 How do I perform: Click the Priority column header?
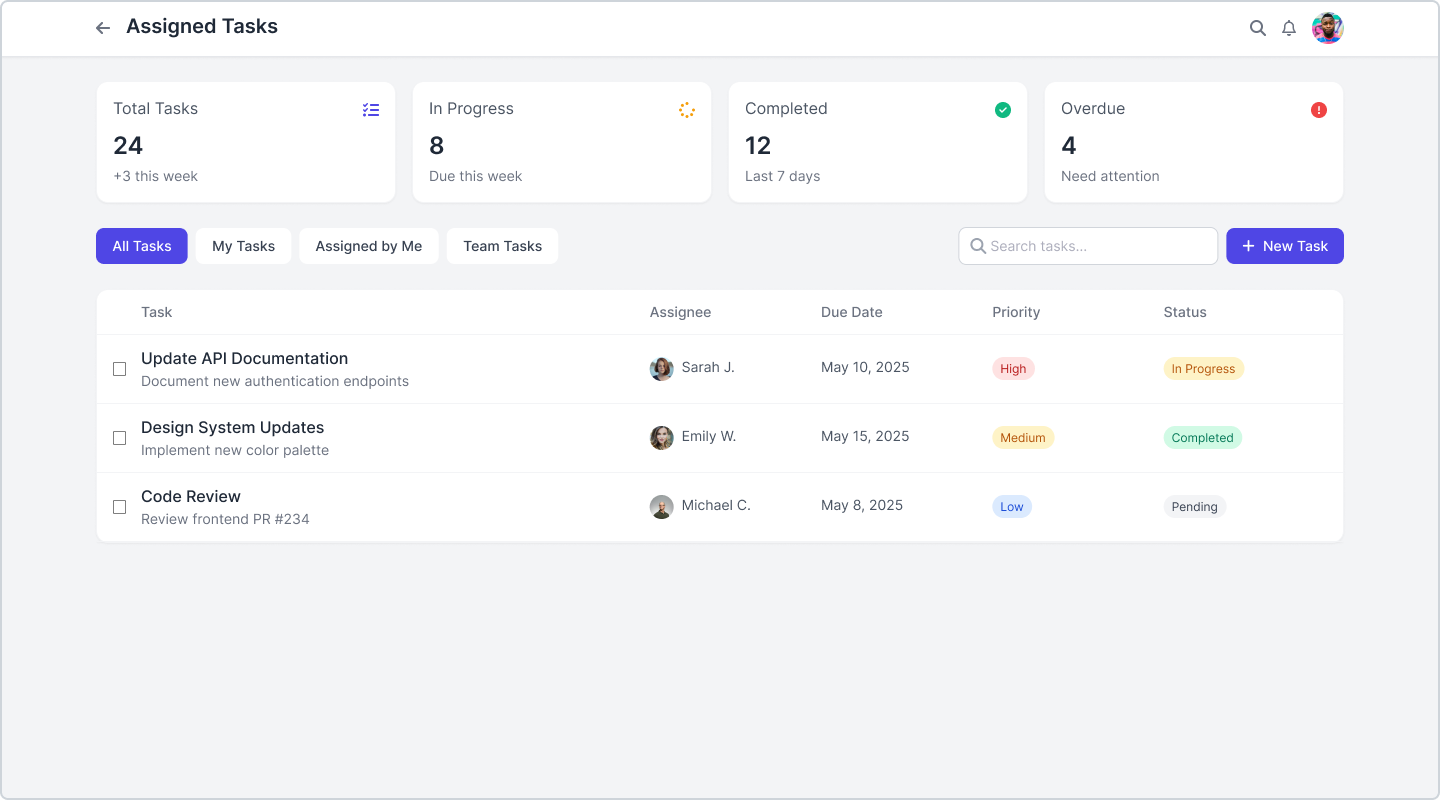pyautogui.click(x=1016, y=312)
